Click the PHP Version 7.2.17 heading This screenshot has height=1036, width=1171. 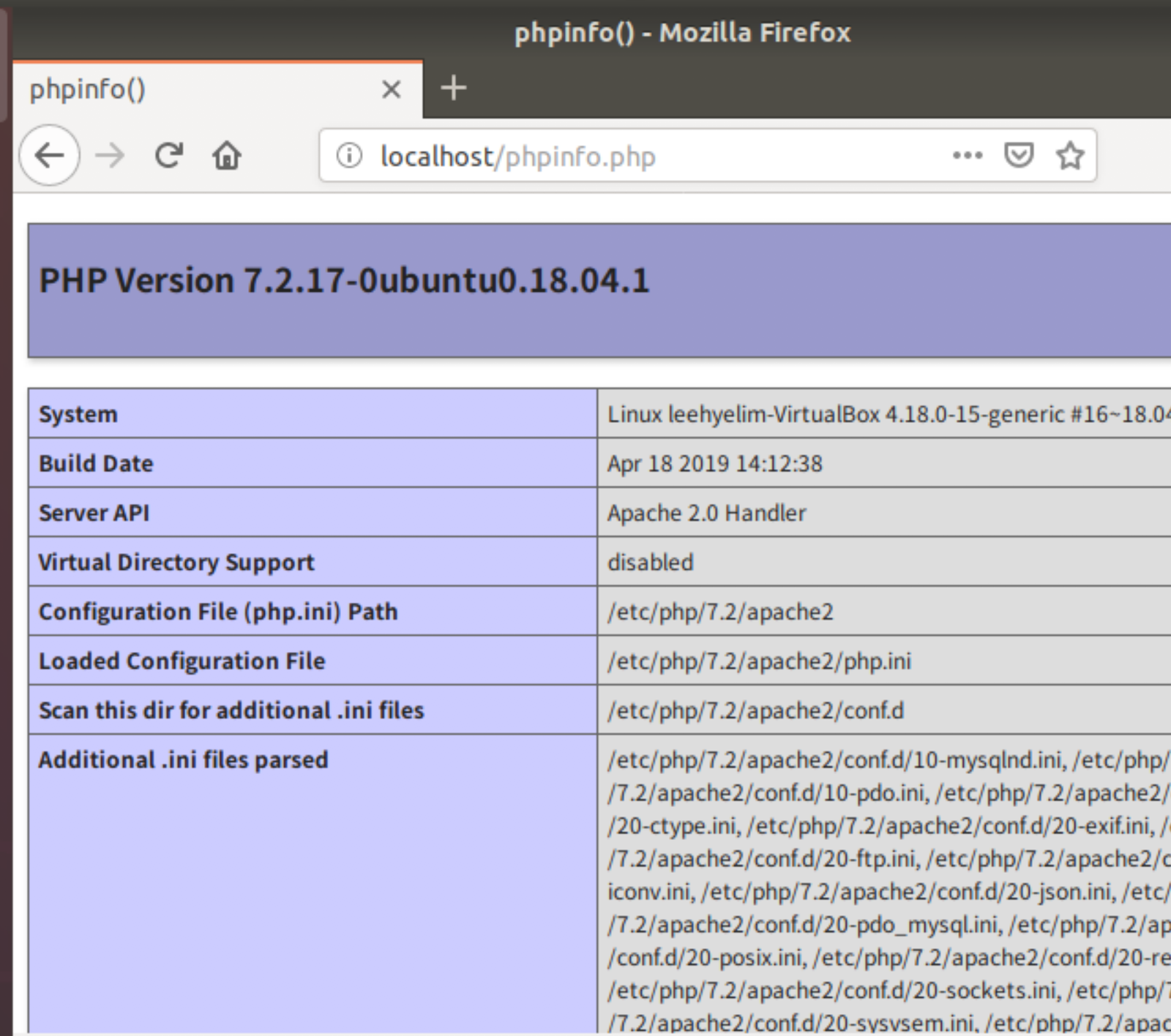click(x=344, y=280)
